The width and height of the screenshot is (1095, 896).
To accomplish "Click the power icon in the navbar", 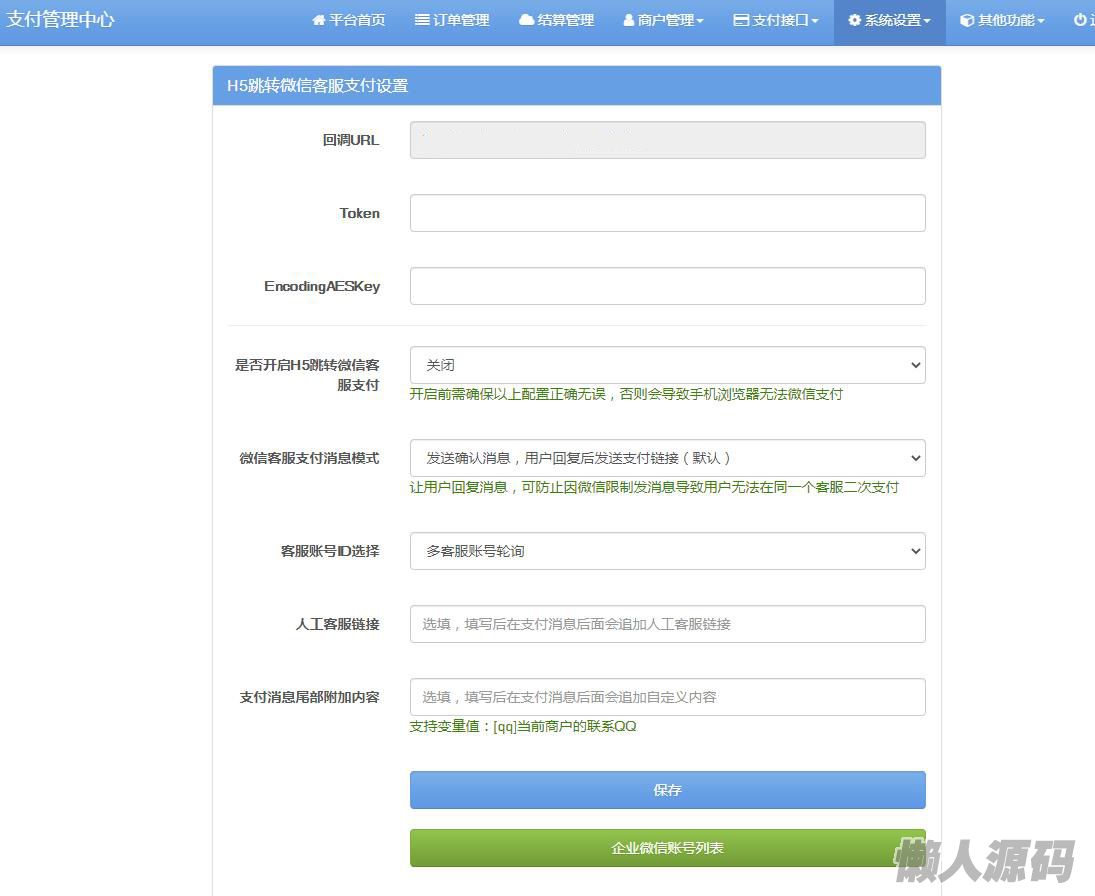I will pyautogui.click(x=1080, y=20).
